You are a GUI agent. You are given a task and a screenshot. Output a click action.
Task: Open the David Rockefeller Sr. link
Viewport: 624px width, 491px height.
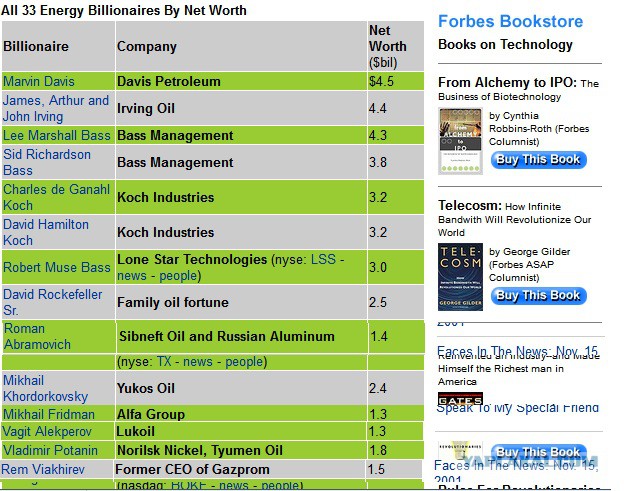[53, 302]
